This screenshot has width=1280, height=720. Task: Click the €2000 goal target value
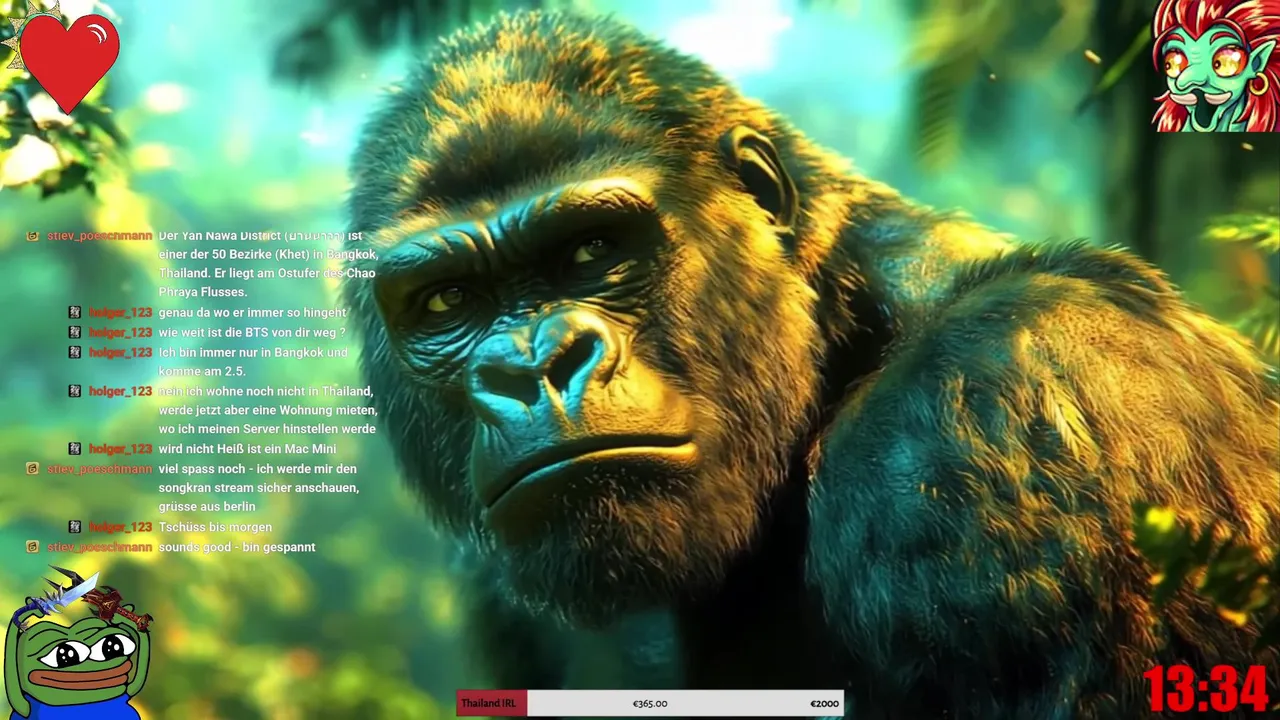click(x=824, y=704)
